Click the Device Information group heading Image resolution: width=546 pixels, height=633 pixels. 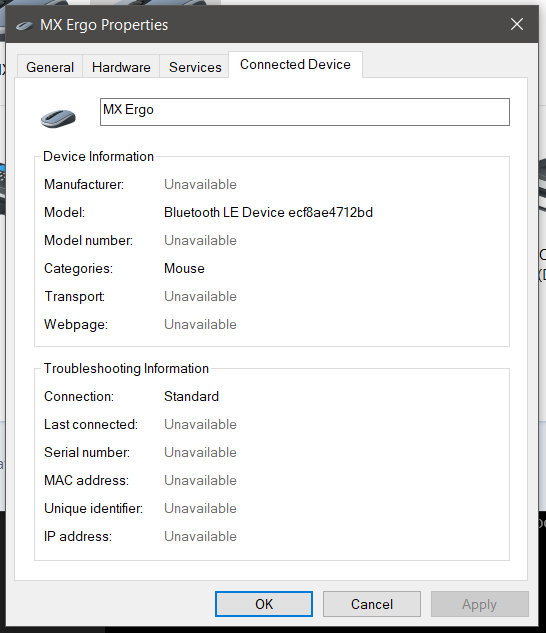point(99,157)
